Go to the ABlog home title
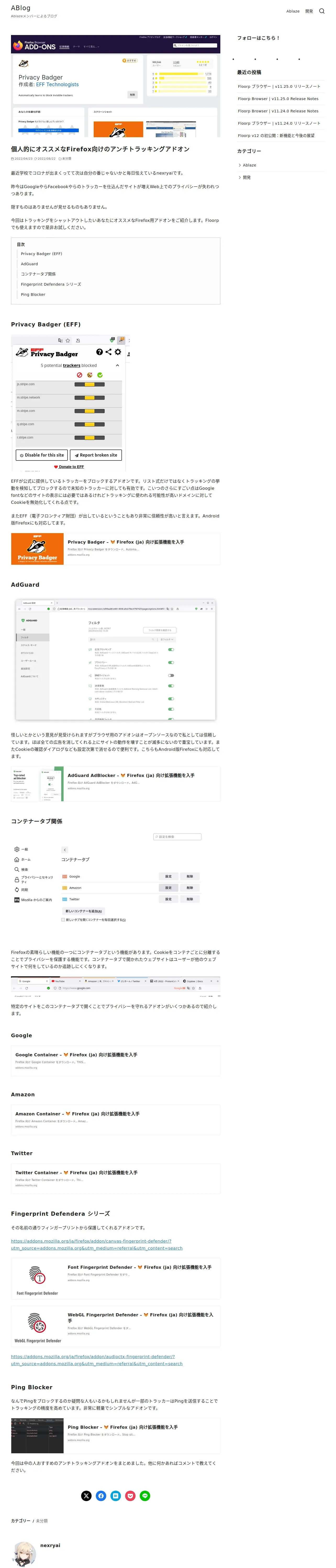The height and width of the screenshot is (1568, 336). click(x=21, y=8)
